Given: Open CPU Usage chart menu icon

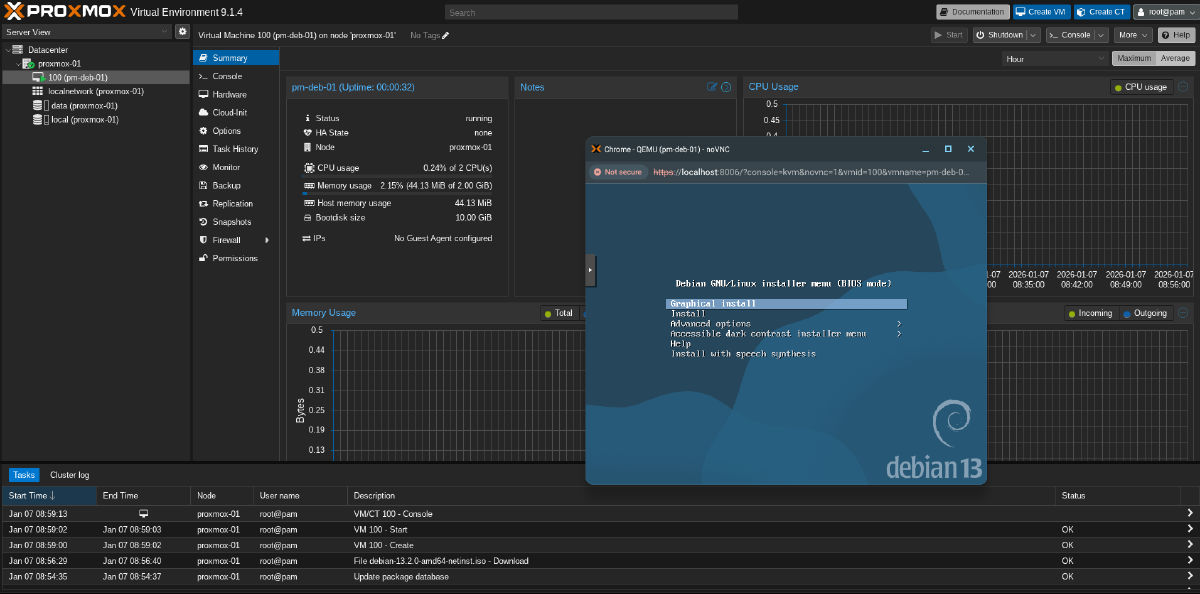Looking at the screenshot, I should point(1183,87).
